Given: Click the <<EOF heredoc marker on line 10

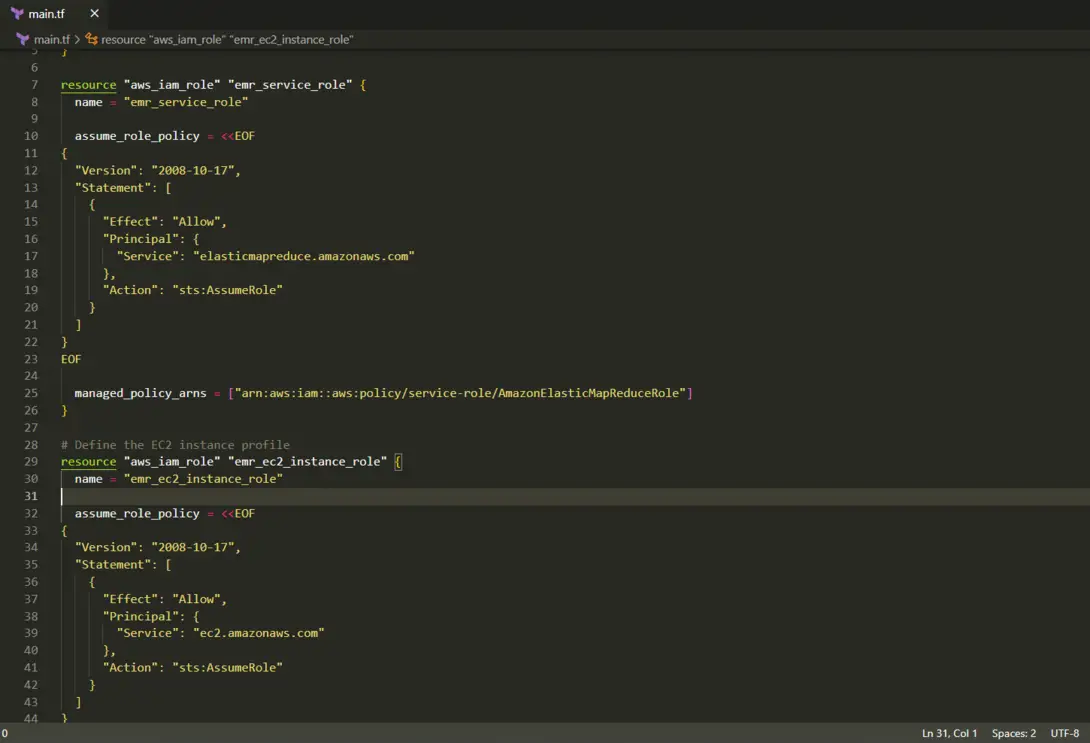Looking at the screenshot, I should [x=238, y=136].
